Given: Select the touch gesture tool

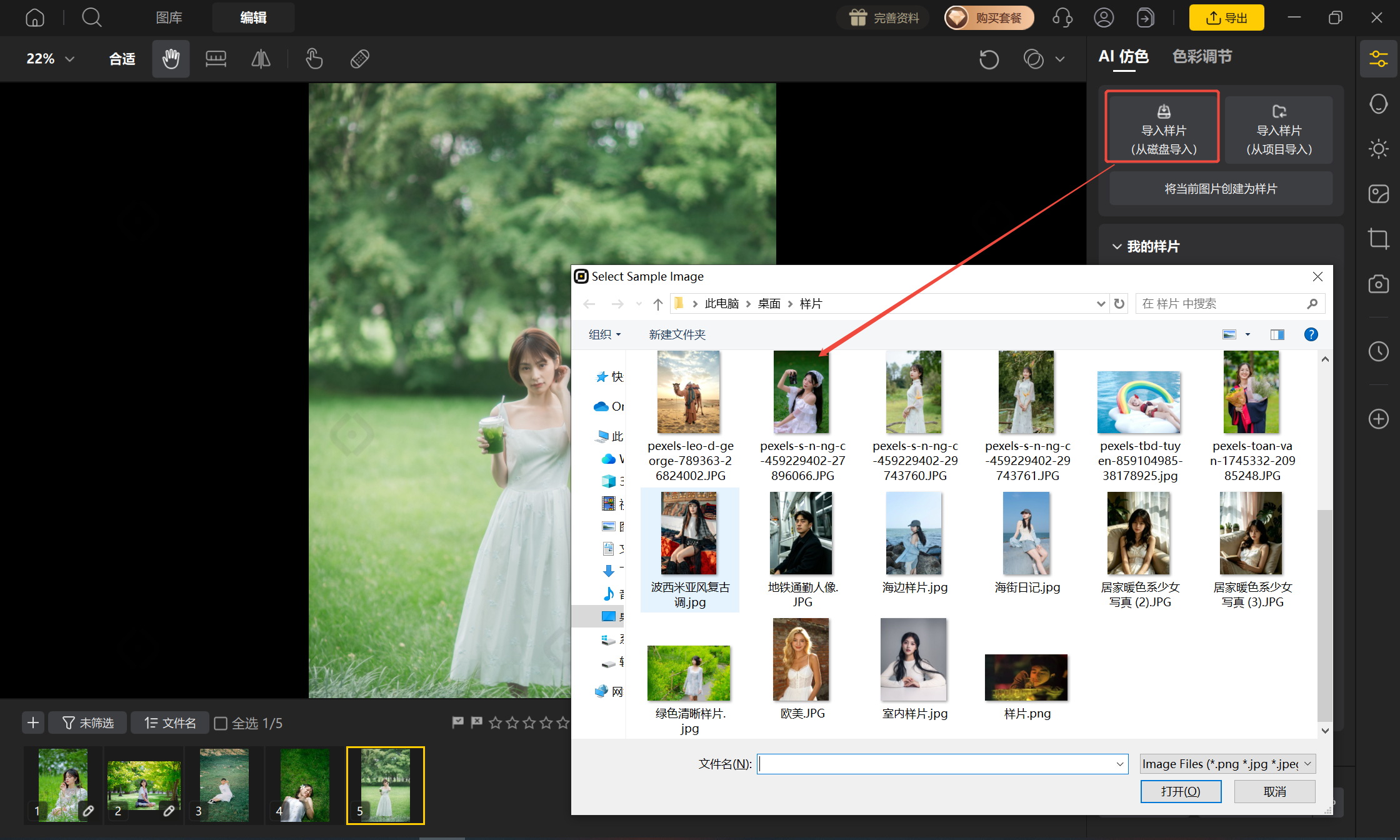Looking at the screenshot, I should tap(314, 59).
